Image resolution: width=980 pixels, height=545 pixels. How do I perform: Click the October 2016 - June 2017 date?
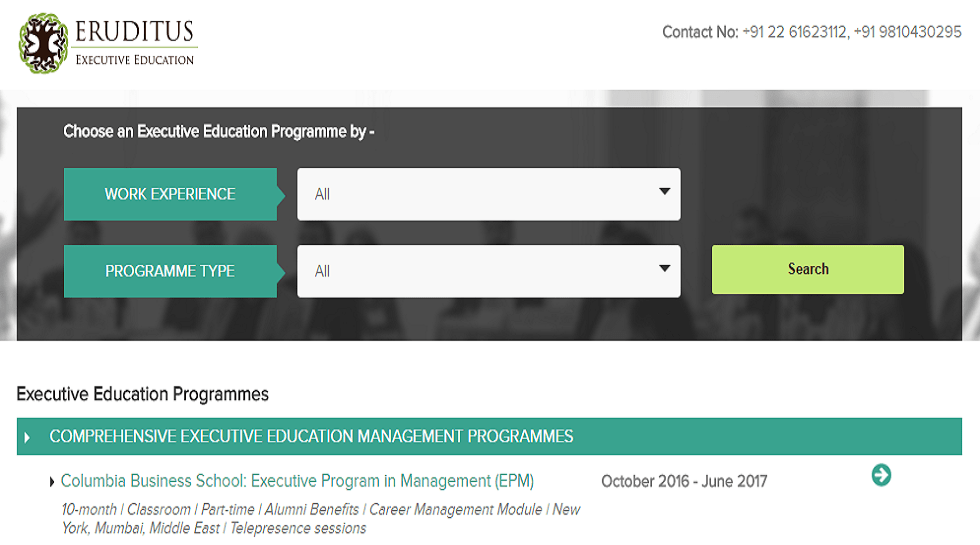coord(684,481)
